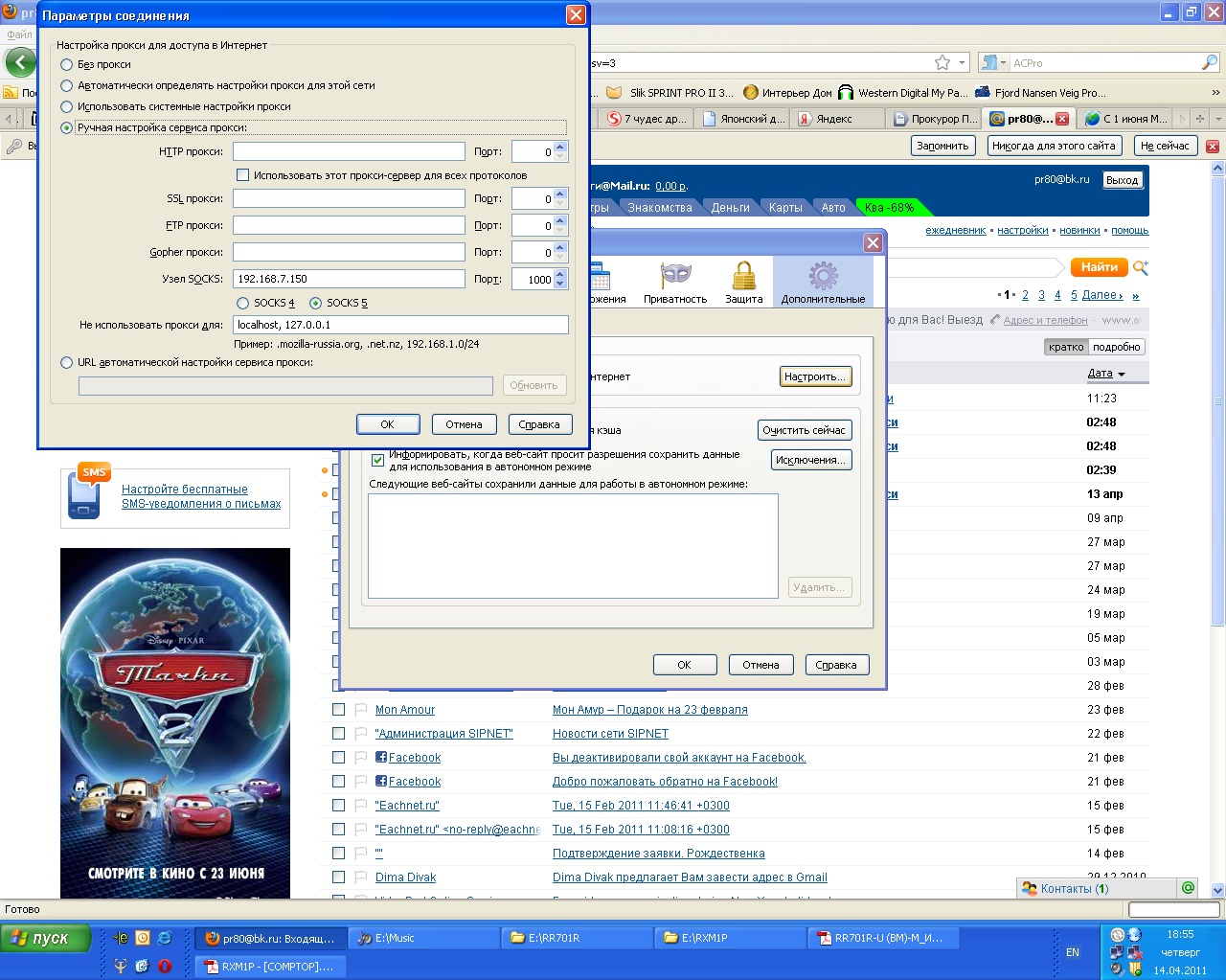This screenshot has width=1226, height=980.
Task: Expand the bookmarks toolbar overflow chevron
Action: coord(1215,93)
